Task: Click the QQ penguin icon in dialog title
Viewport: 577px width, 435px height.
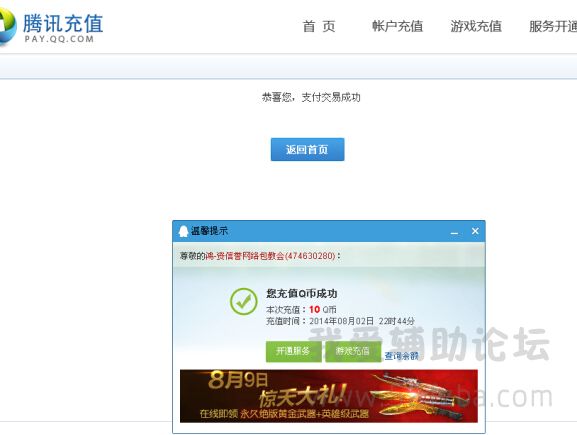Action: pyautogui.click(x=183, y=231)
